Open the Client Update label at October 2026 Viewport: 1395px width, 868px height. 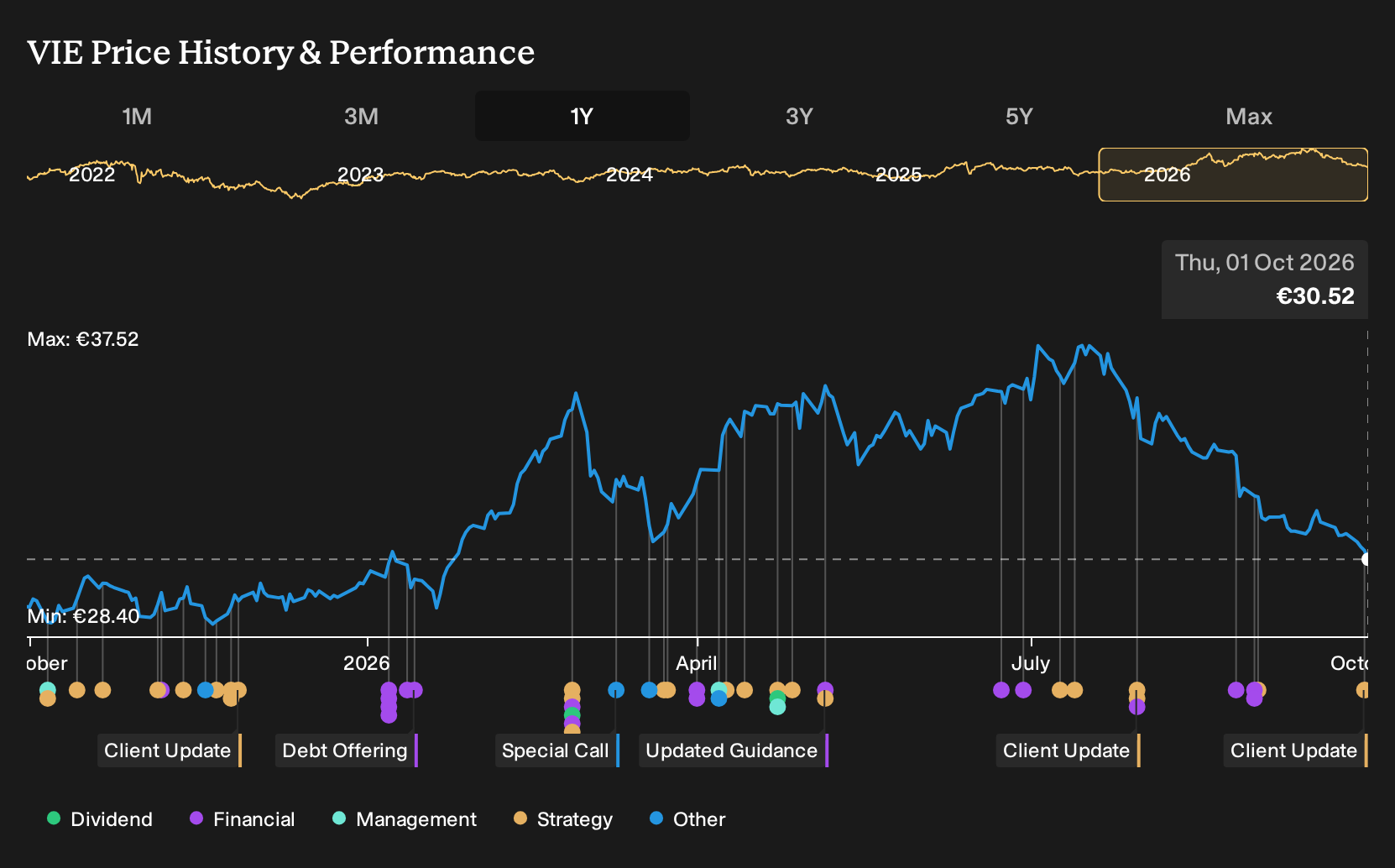pyautogui.click(x=1295, y=750)
